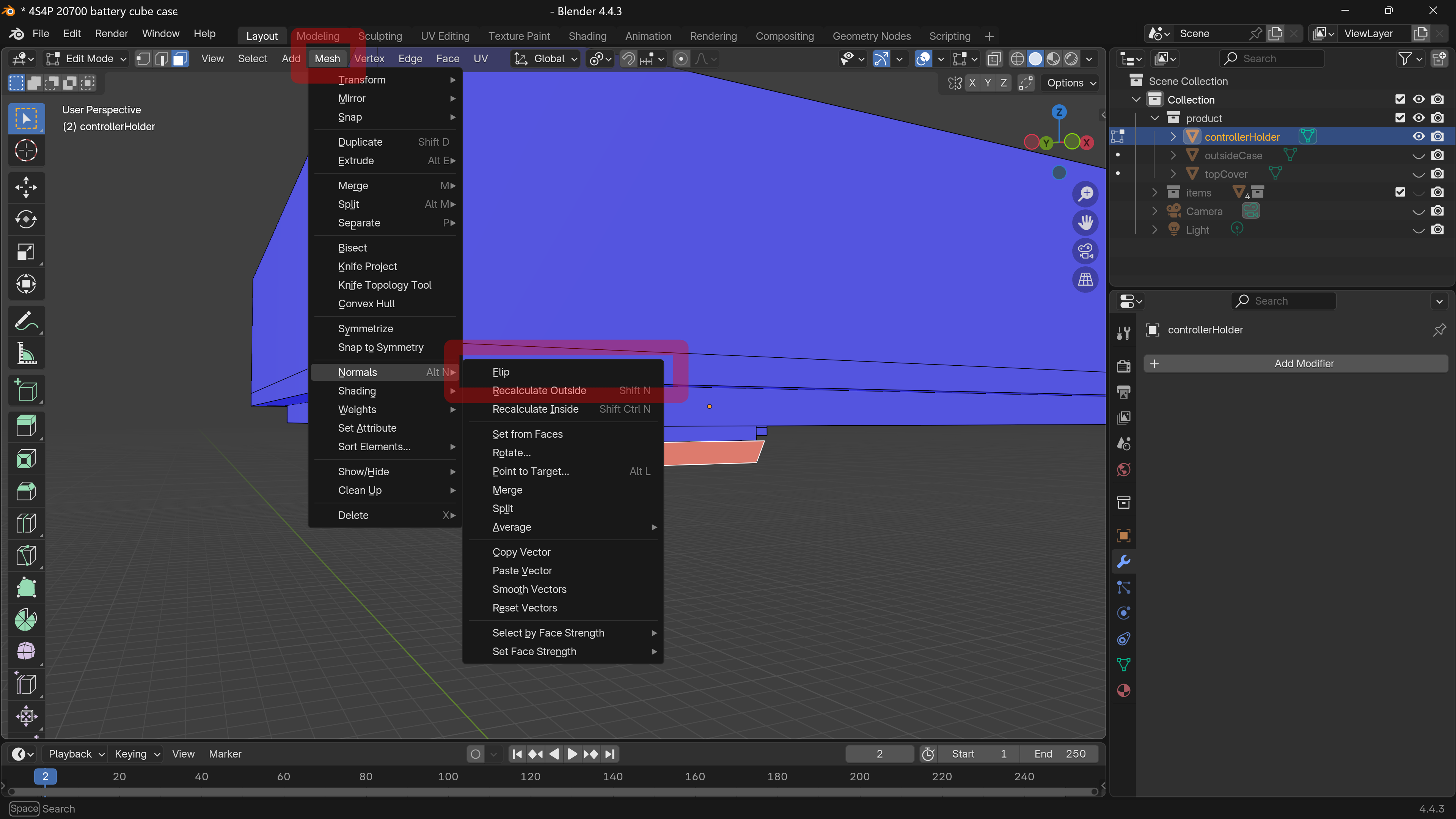
Task: Expand the outsideCase tree item
Action: click(x=1173, y=156)
